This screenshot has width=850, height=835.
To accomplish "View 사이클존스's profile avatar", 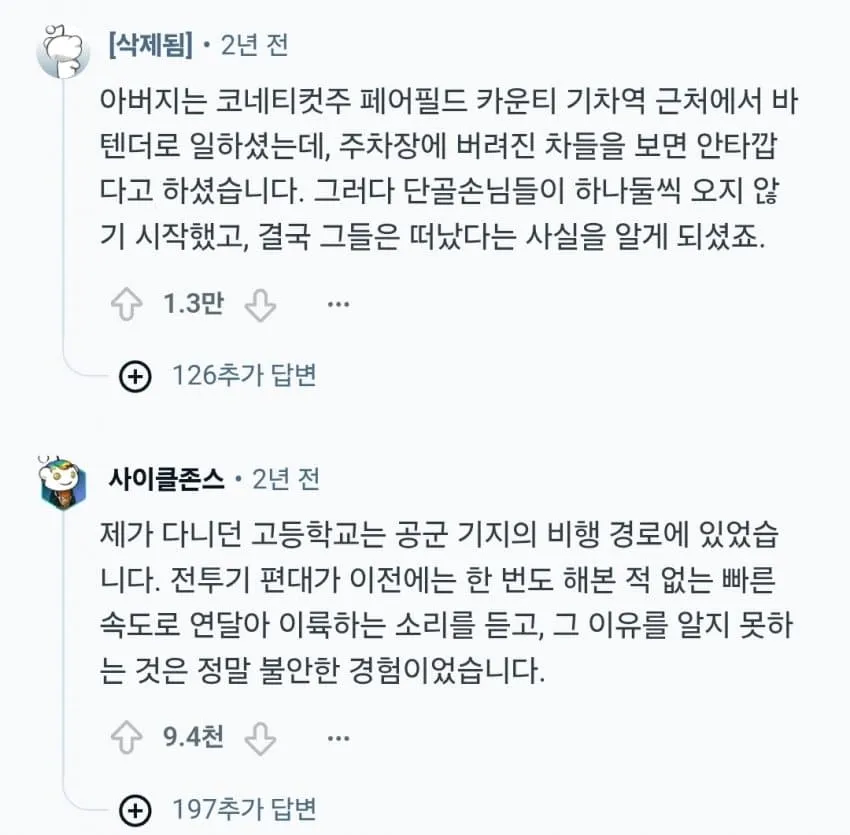I will click(x=63, y=483).
